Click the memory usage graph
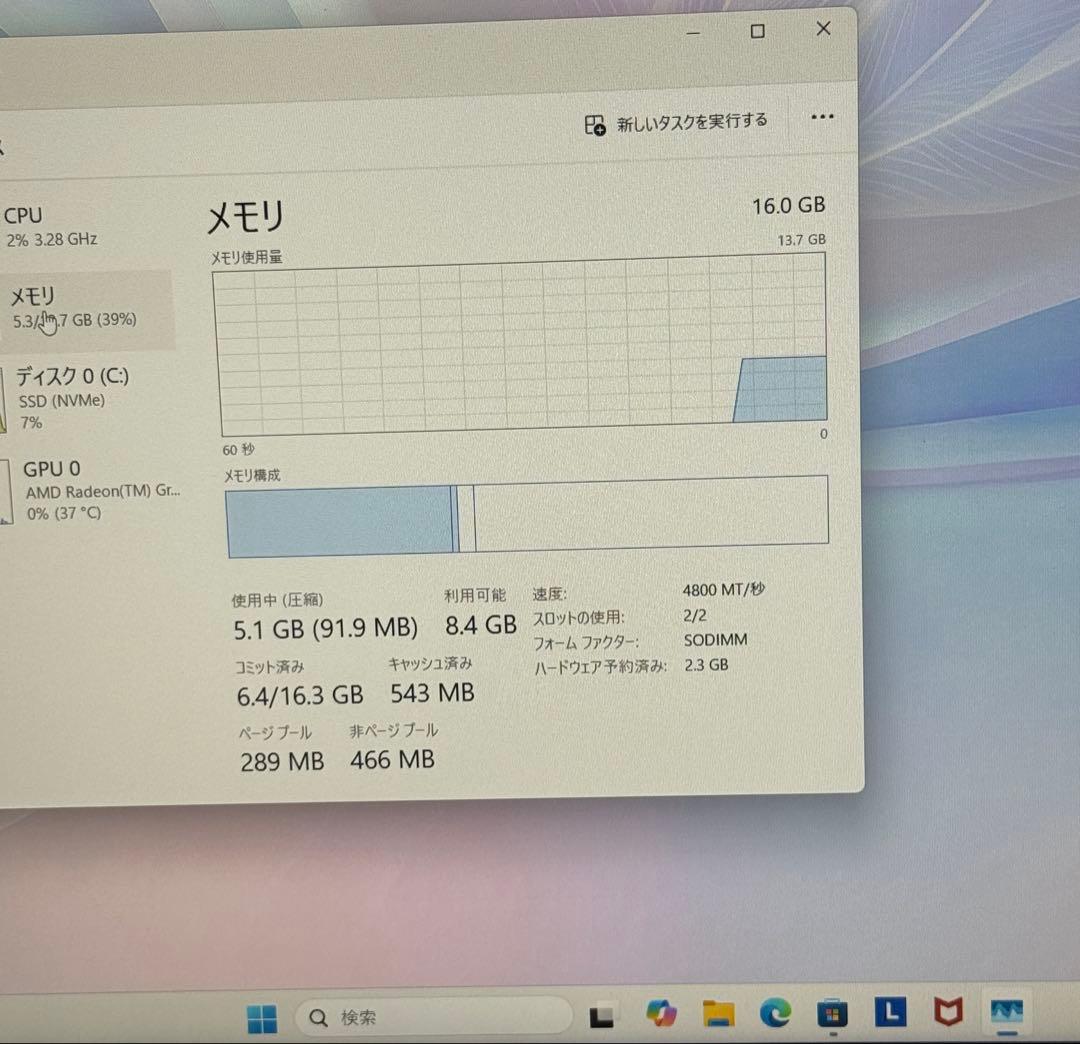 tap(520, 345)
